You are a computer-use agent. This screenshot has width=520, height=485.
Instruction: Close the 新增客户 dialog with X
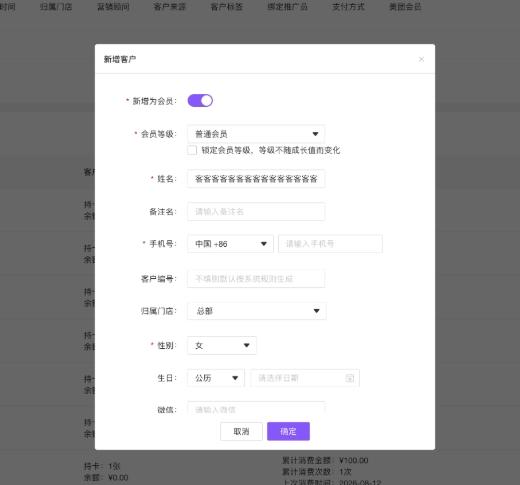pos(421,59)
